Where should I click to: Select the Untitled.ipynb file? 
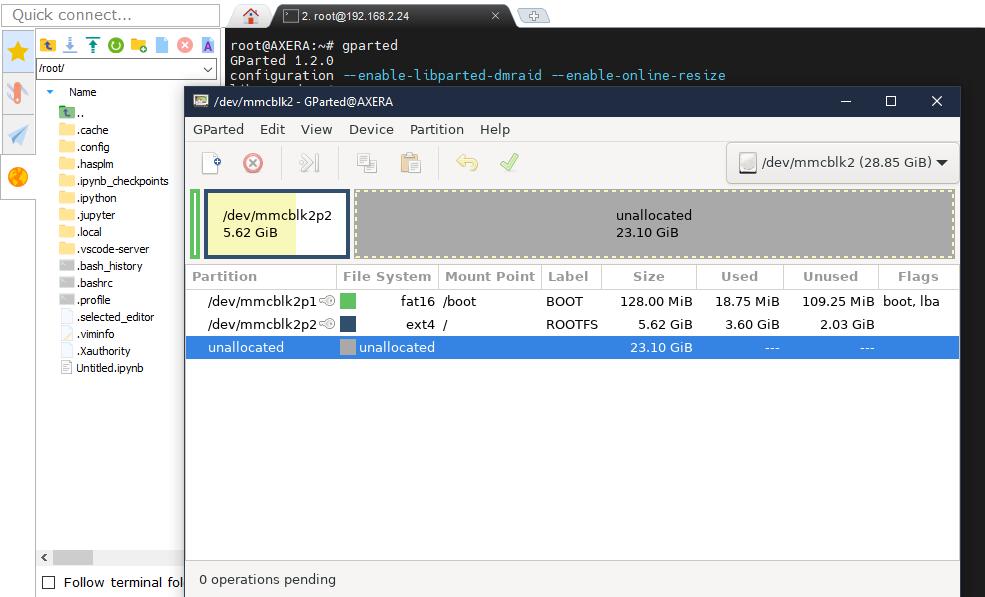tap(102, 368)
